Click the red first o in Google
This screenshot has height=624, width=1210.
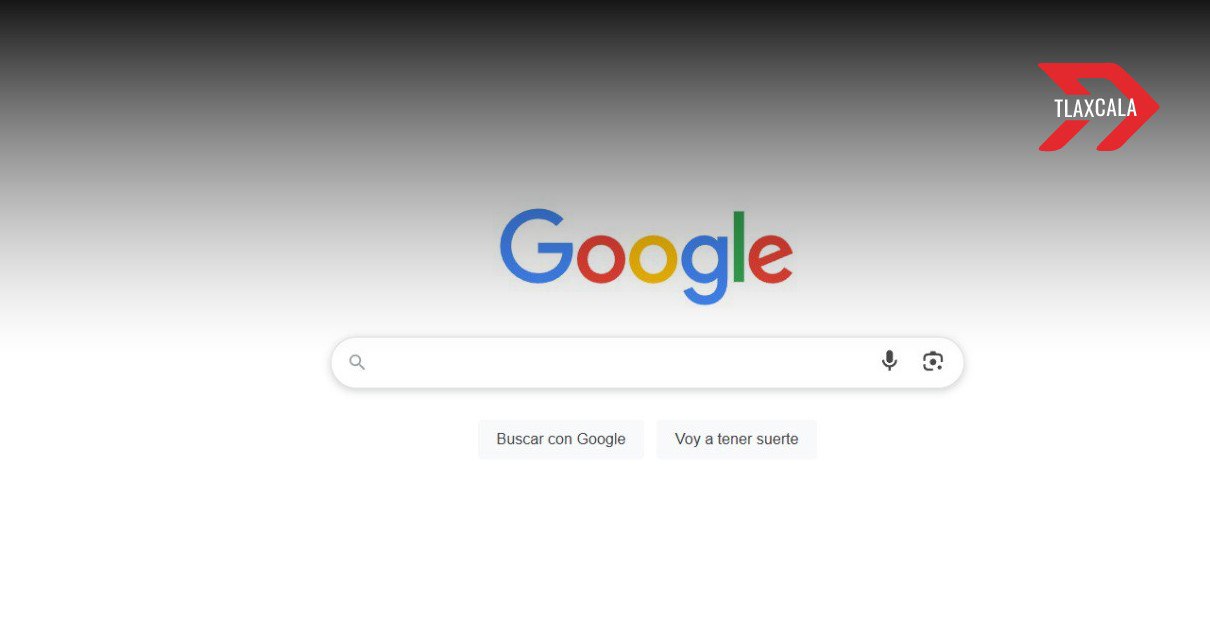click(x=601, y=257)
